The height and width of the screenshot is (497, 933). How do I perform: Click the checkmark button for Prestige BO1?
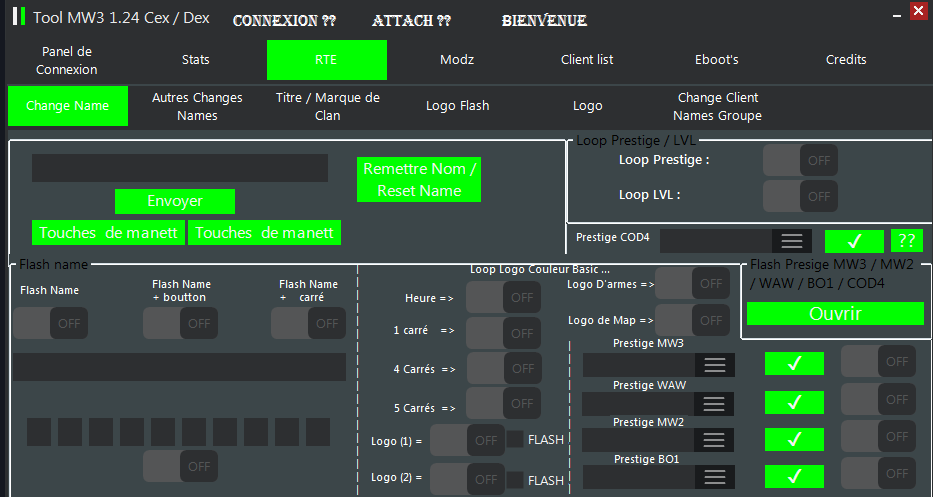(x=794, y=476)
